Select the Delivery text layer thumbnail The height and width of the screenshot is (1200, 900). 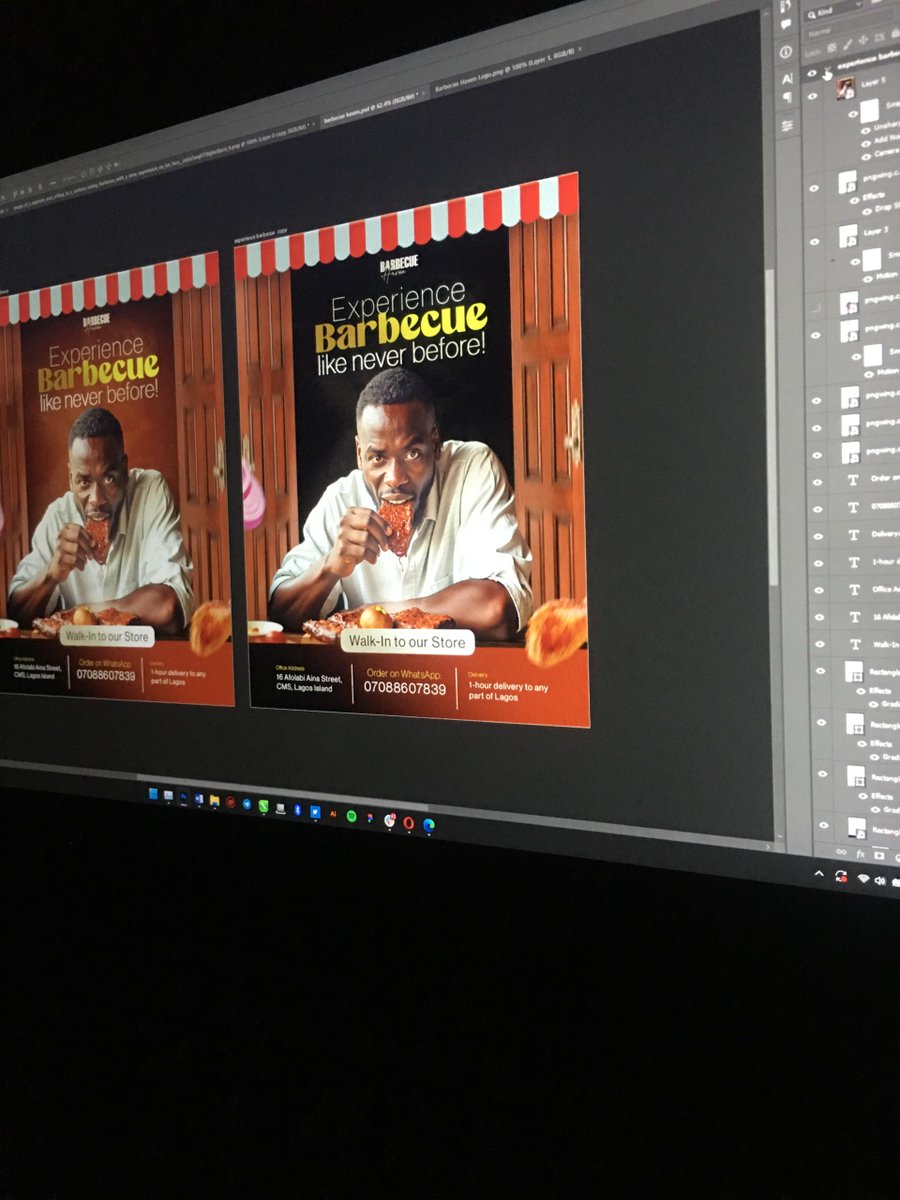[x=853, y=535]
